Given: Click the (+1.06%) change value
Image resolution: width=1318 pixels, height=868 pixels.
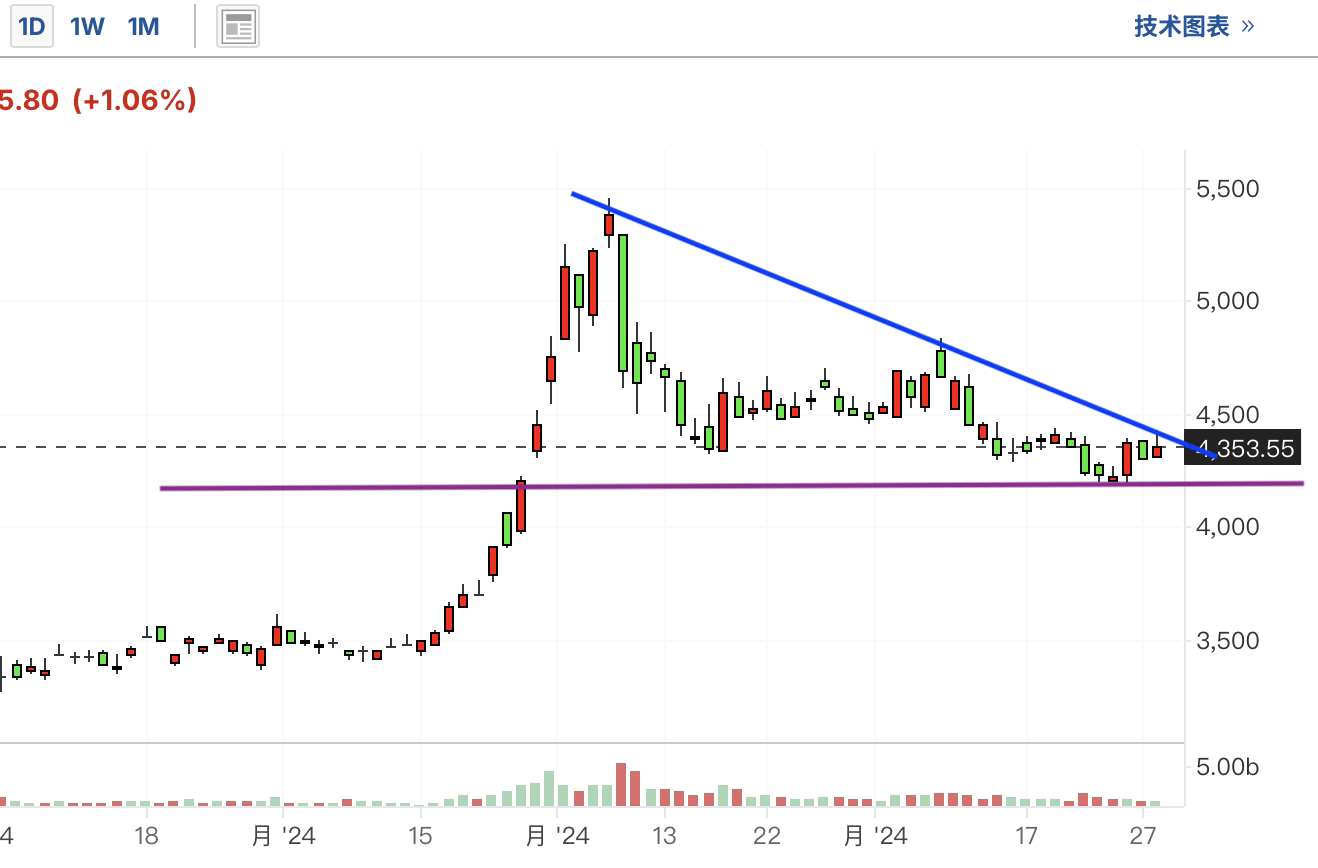Looking at the screenshot, I should [x=134, y=100].
